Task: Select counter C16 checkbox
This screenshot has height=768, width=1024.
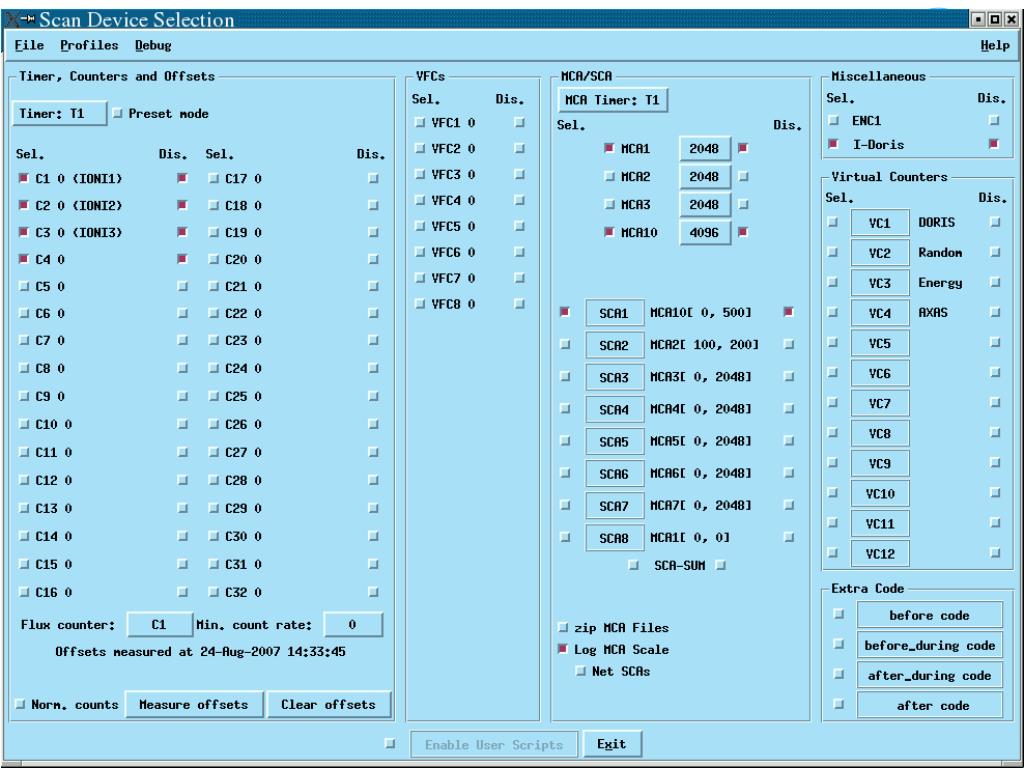Action: (24, 592)
